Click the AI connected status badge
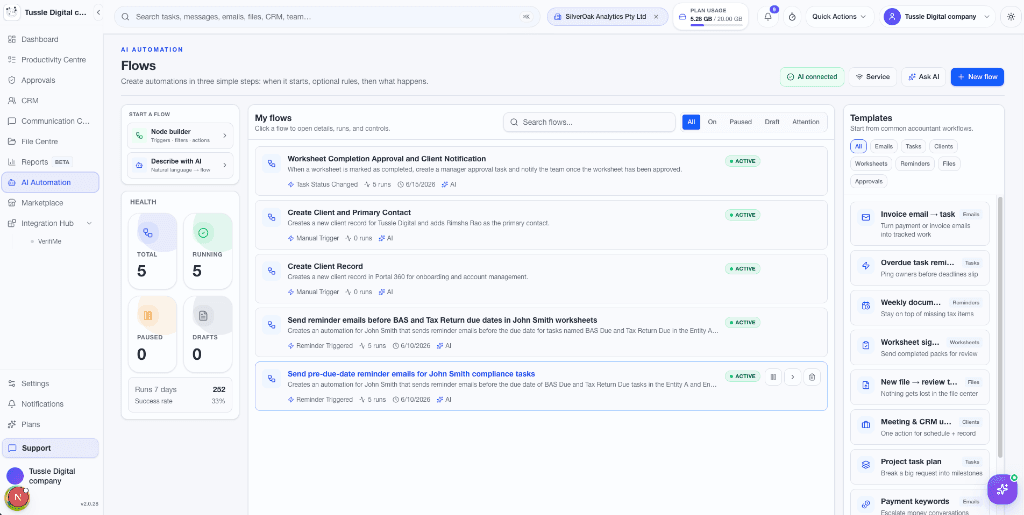The height and width of the screenshot is (515, 1024). point(812,76)
